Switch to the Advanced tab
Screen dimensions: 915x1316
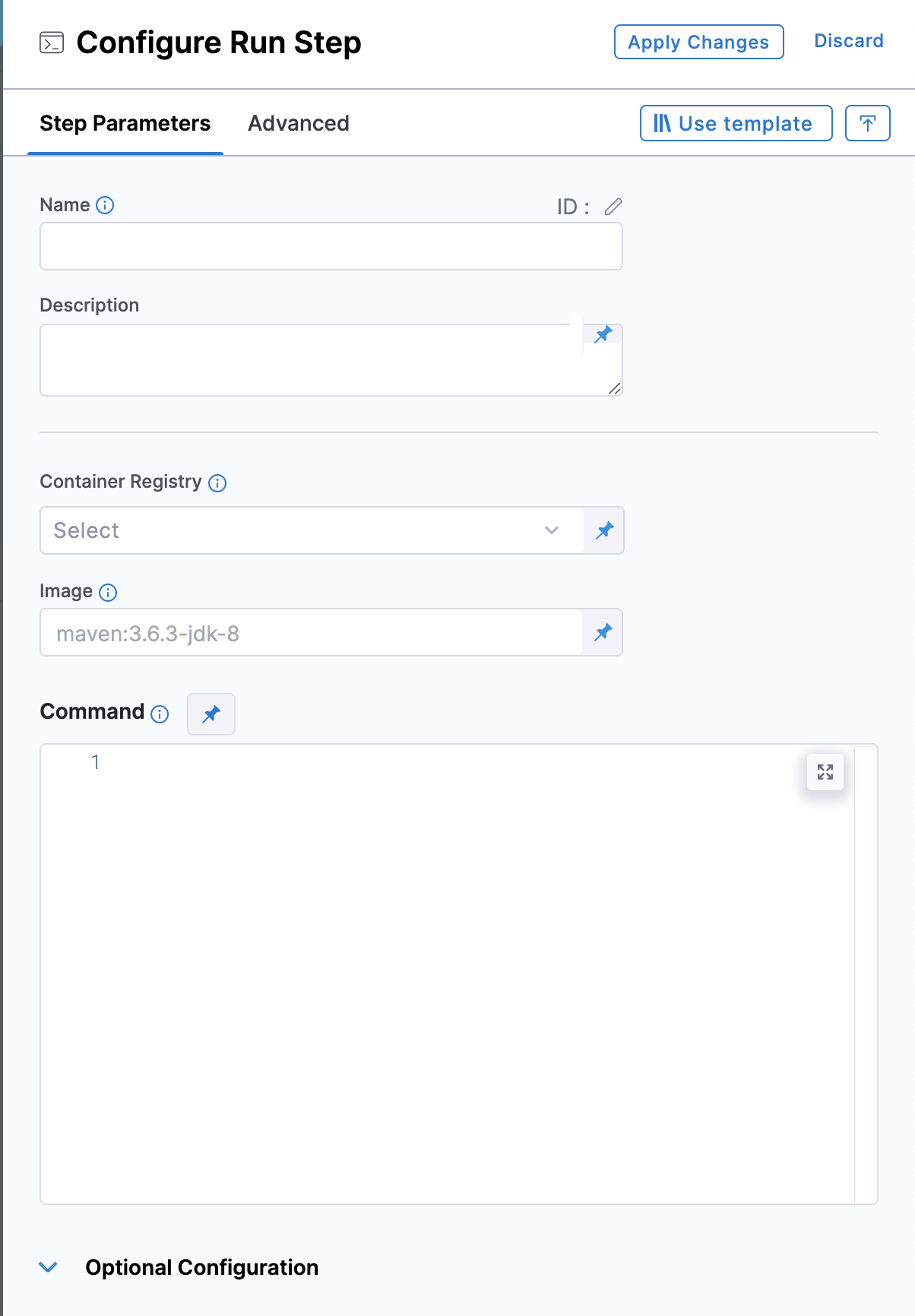pos(299,123)
